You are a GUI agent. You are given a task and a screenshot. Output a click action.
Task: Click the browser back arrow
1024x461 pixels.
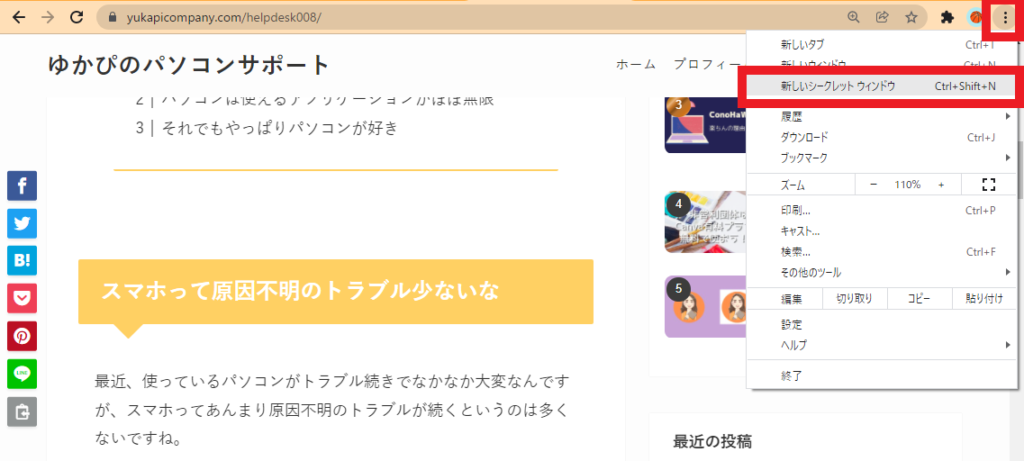click(19, 18)
